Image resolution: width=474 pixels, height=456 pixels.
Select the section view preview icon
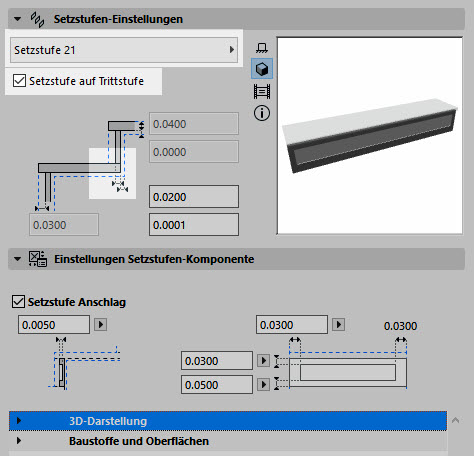(x=262, y=91)
